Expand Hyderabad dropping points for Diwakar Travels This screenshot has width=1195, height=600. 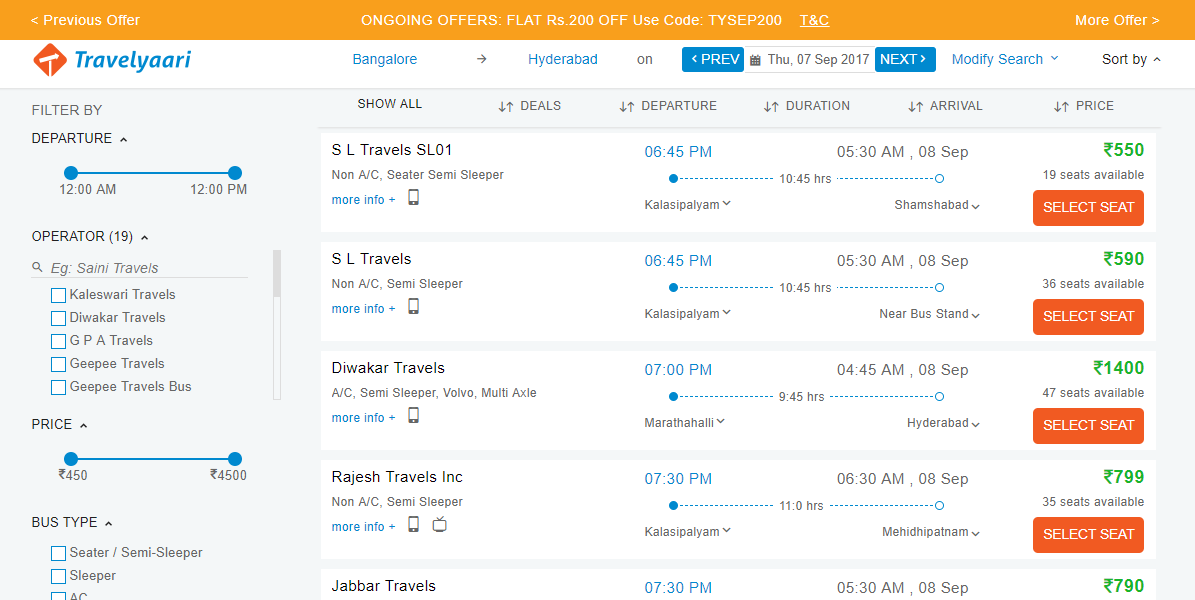pos(944,423)
